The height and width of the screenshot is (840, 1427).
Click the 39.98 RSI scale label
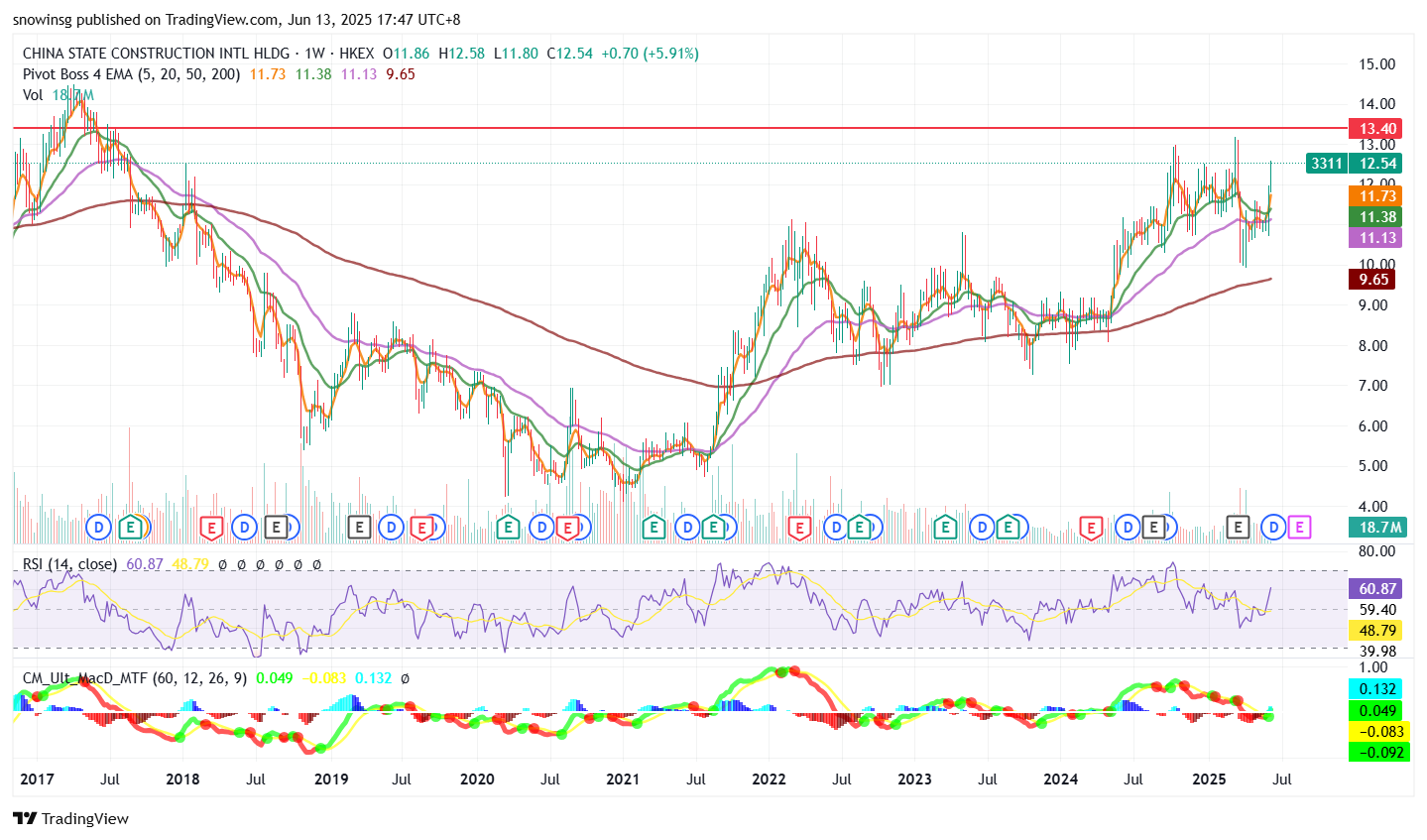(x=1377, y=652)
